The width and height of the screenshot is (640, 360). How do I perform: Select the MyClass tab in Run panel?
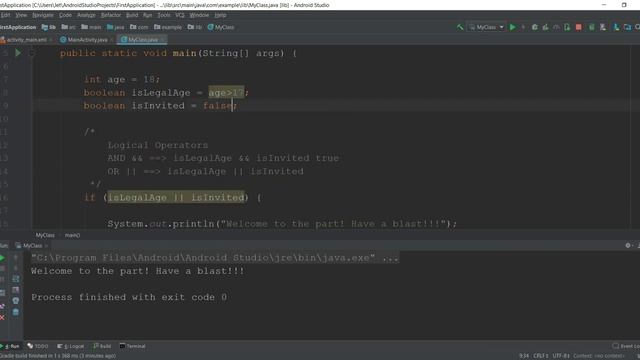32,246
